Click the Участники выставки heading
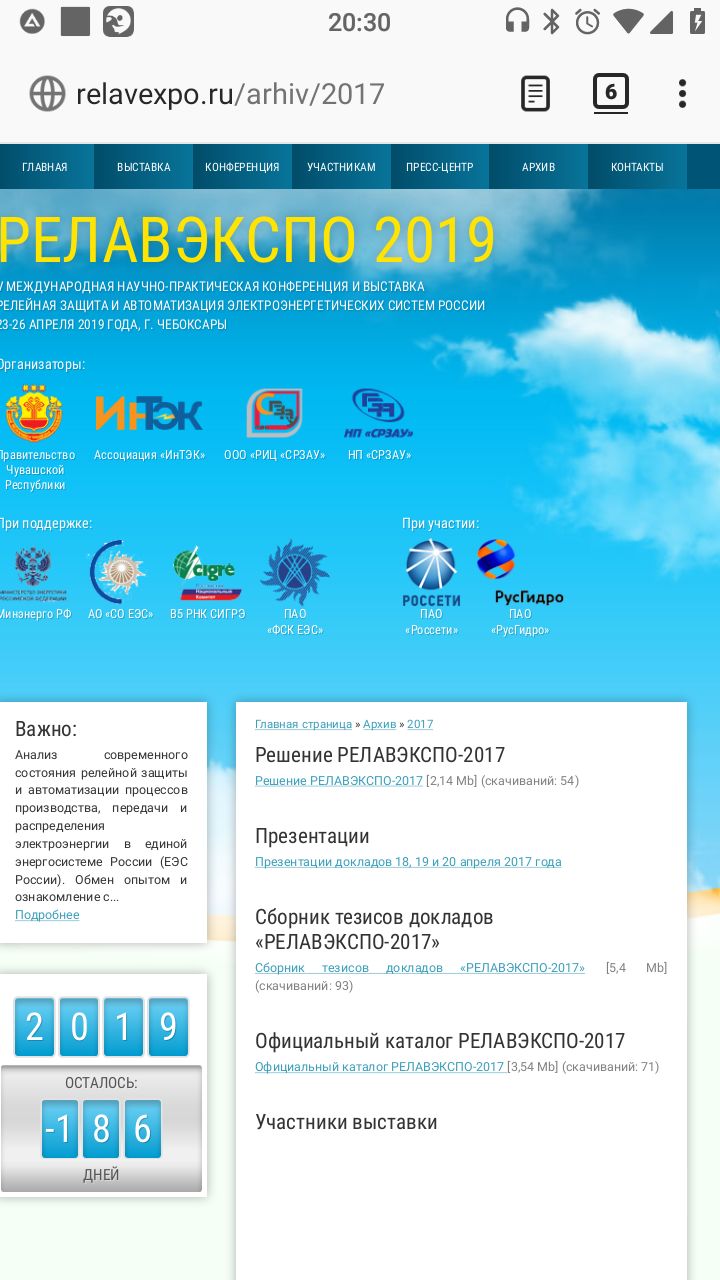The width and height of the screenshot is (720, 1280). click(x=346, y=1122)
